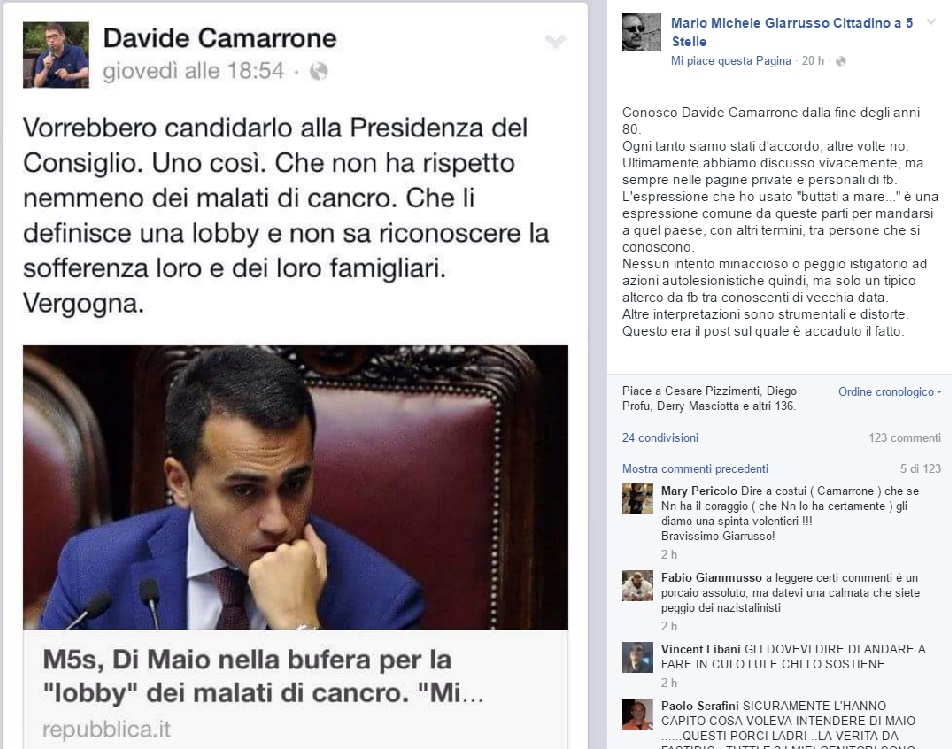The width and height of the screenshot is (952, 749).
Task: Click the globe privacy icon beside post time
Action: point(319,72)
